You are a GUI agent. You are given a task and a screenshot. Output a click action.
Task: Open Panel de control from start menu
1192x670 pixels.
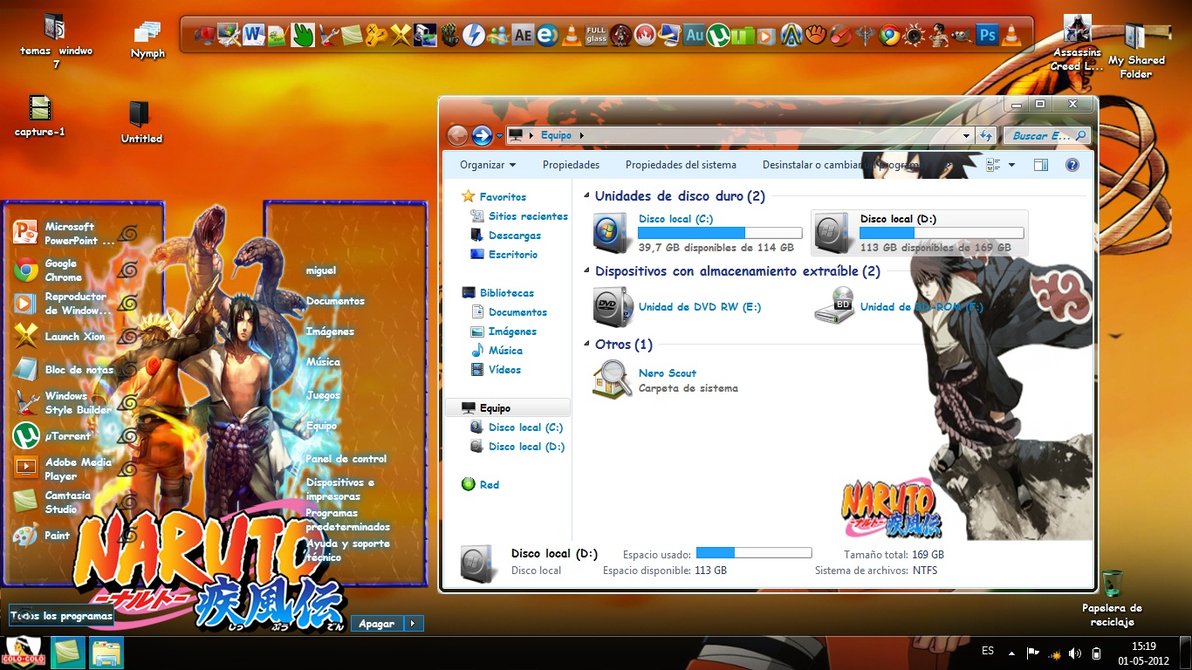pyautogui.click(x=346, y=459)
